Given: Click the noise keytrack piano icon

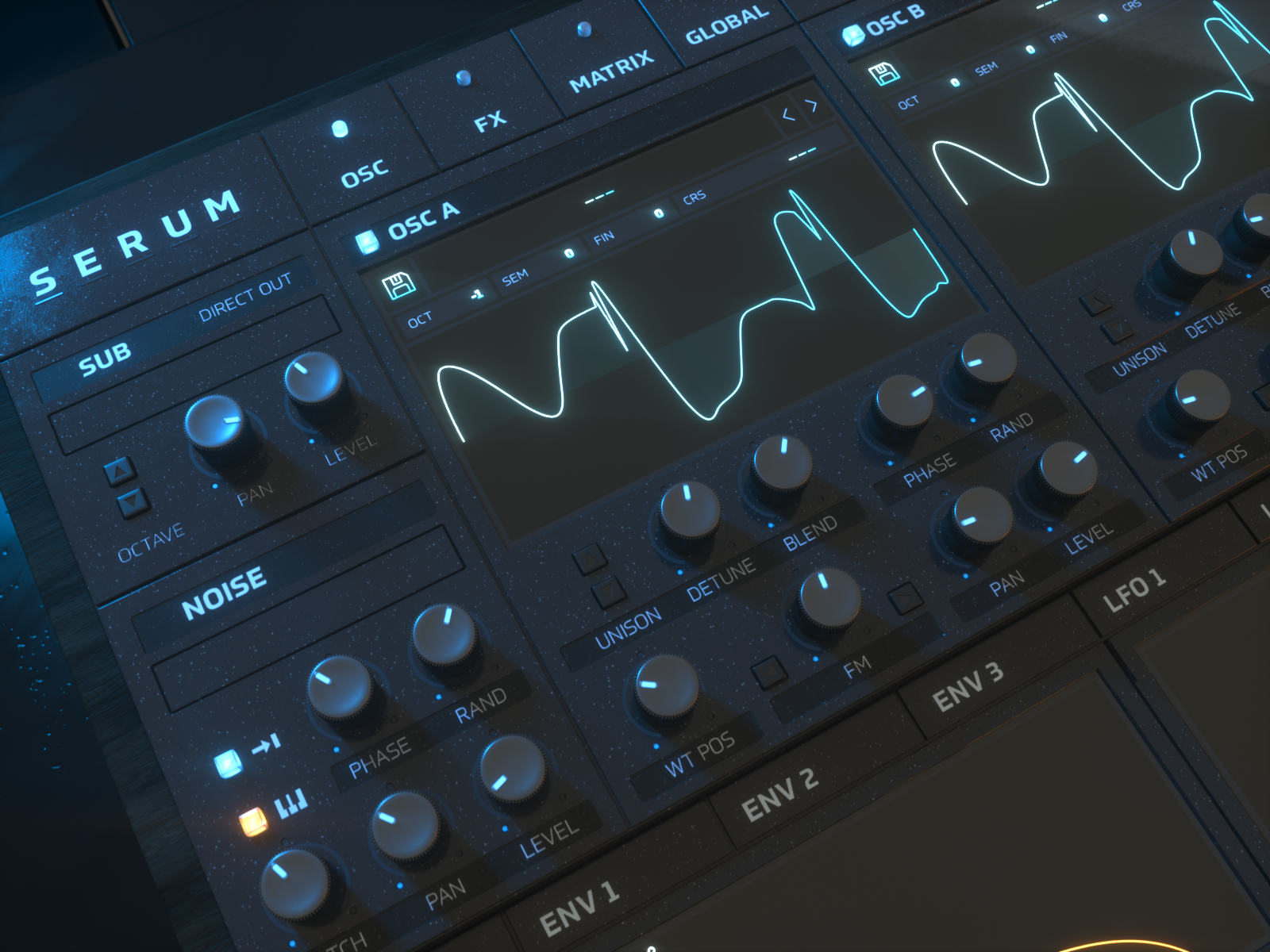Looking at the screenshot, I should coord(291,804).
